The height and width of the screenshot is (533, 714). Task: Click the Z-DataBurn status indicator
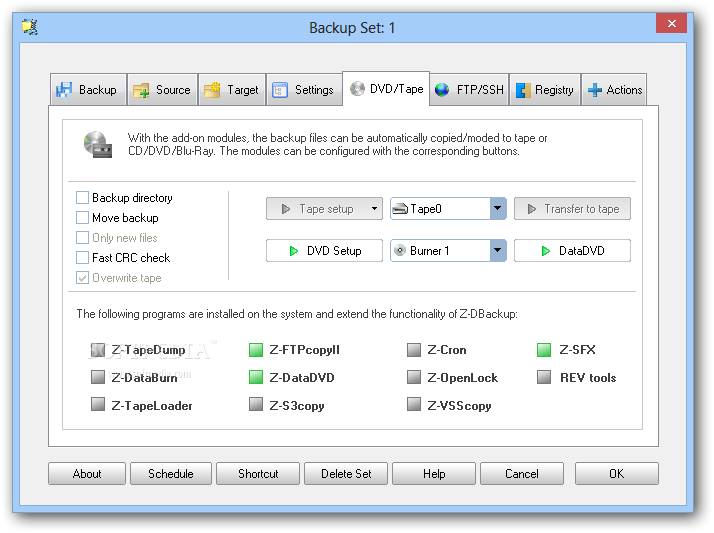(98, 377)
